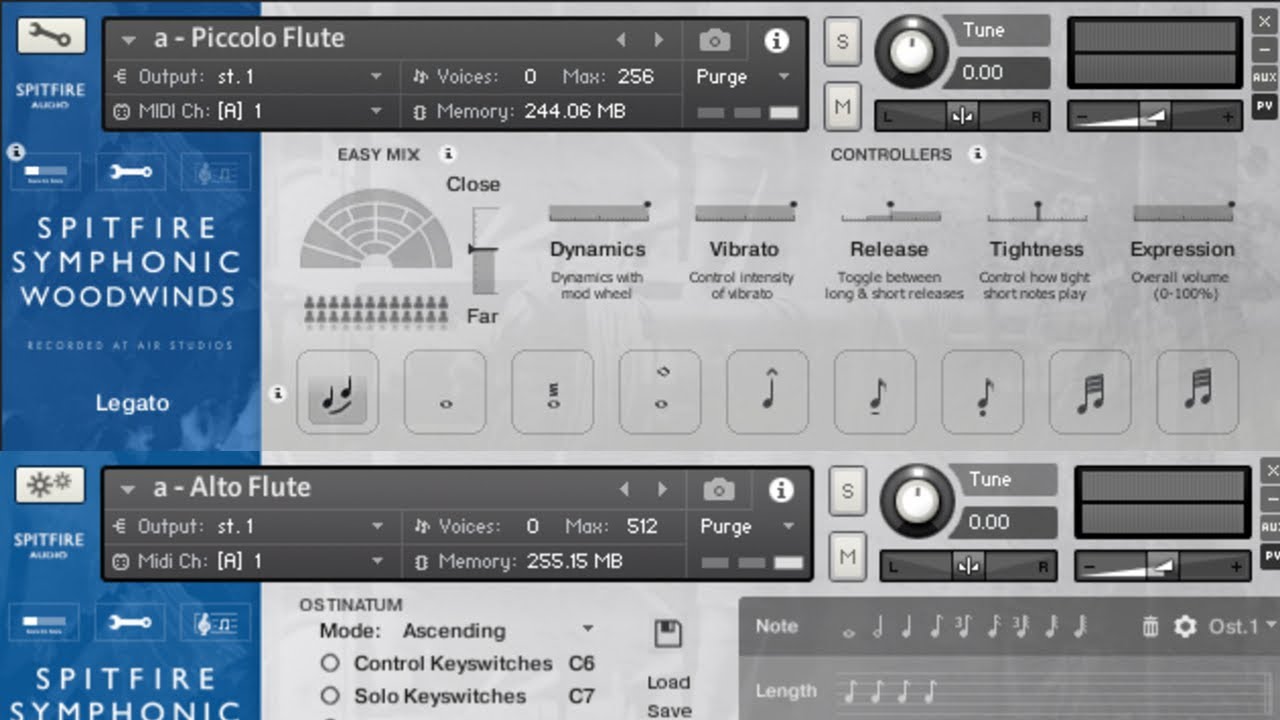Image resolution: width=1280 pixels, height=720 pixels.
Task: Open Alto Flute Output st. 1 dropdown
Action: 377,526
